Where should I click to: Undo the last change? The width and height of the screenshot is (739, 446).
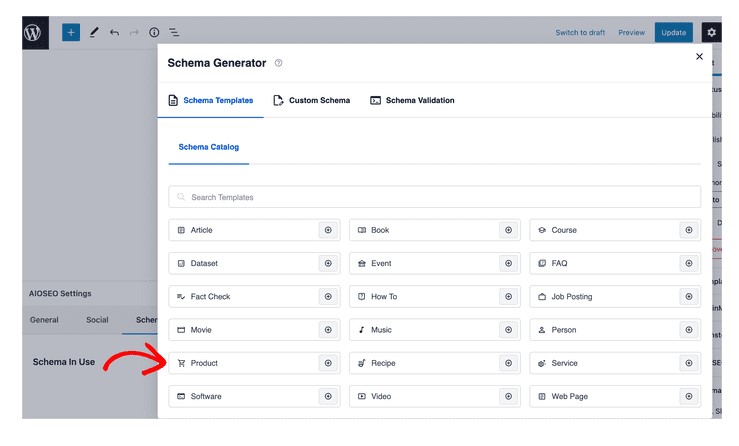(x=114, y=33)
